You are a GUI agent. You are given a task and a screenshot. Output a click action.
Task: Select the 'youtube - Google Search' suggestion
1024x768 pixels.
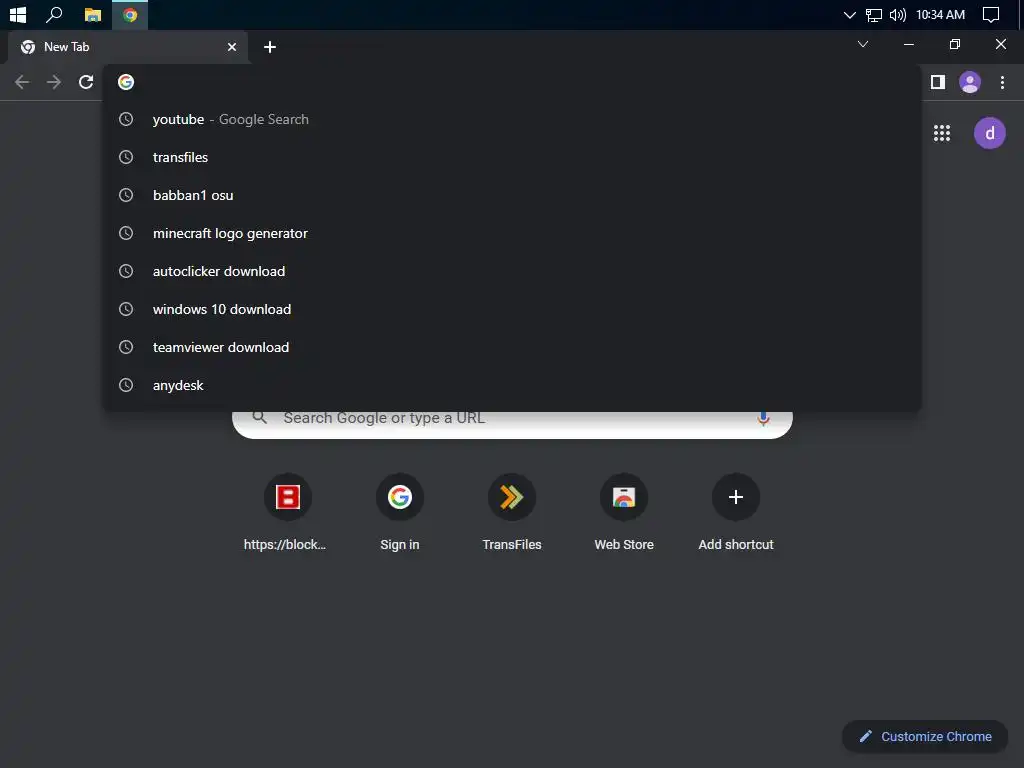(512, 120)
